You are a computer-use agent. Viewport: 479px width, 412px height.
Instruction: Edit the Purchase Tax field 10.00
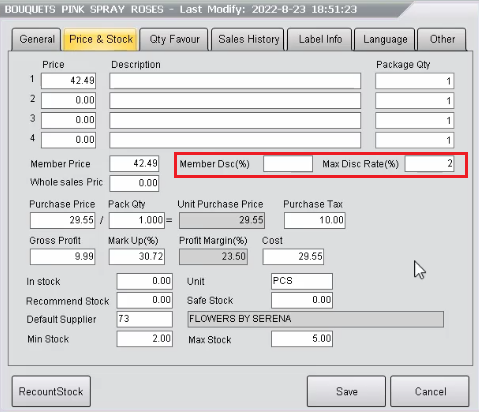click(315, 220)
